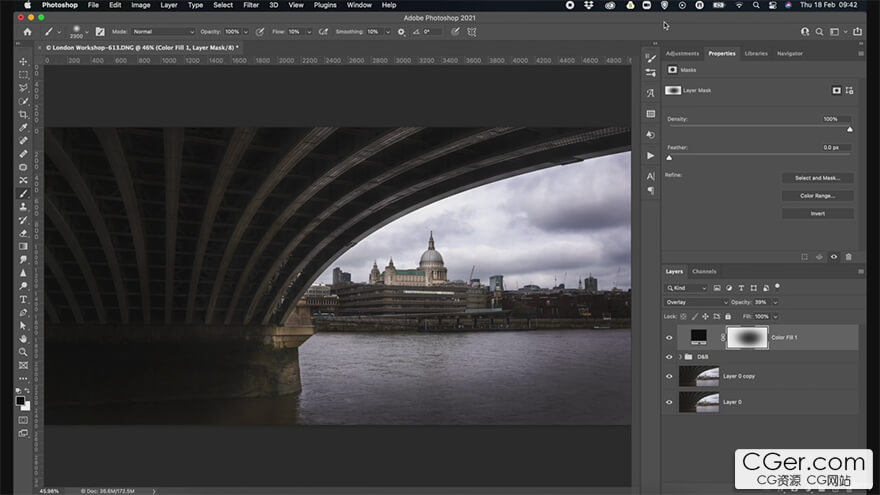Screen dimensions: 880x495
Task: Open layer Opacity dropdown arrow
Action: [776, 302]
